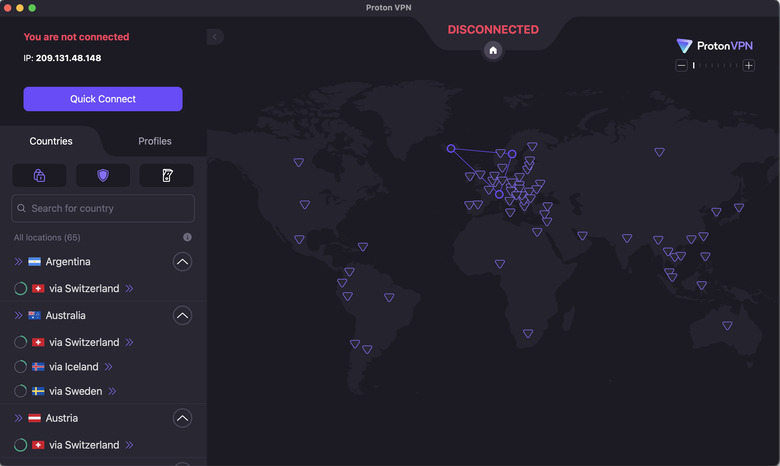Click the Austria row label

[x=62, y=418]
